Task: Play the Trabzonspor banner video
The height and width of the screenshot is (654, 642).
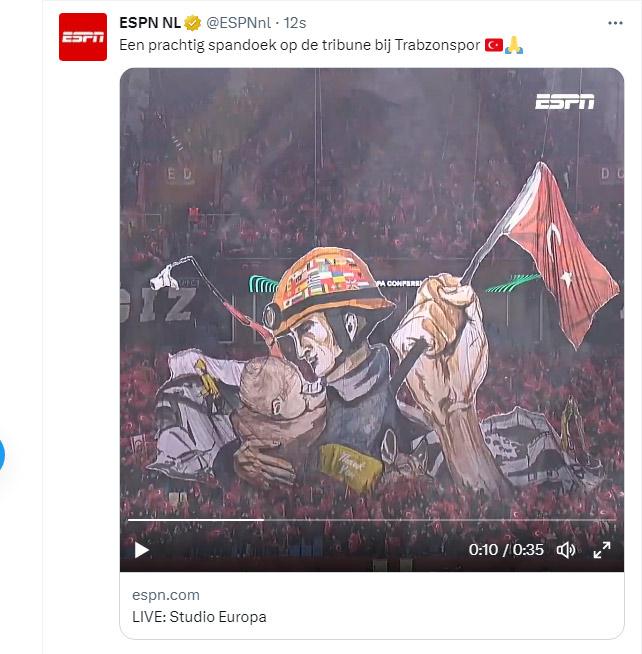Action: click(x=142, y=549)
